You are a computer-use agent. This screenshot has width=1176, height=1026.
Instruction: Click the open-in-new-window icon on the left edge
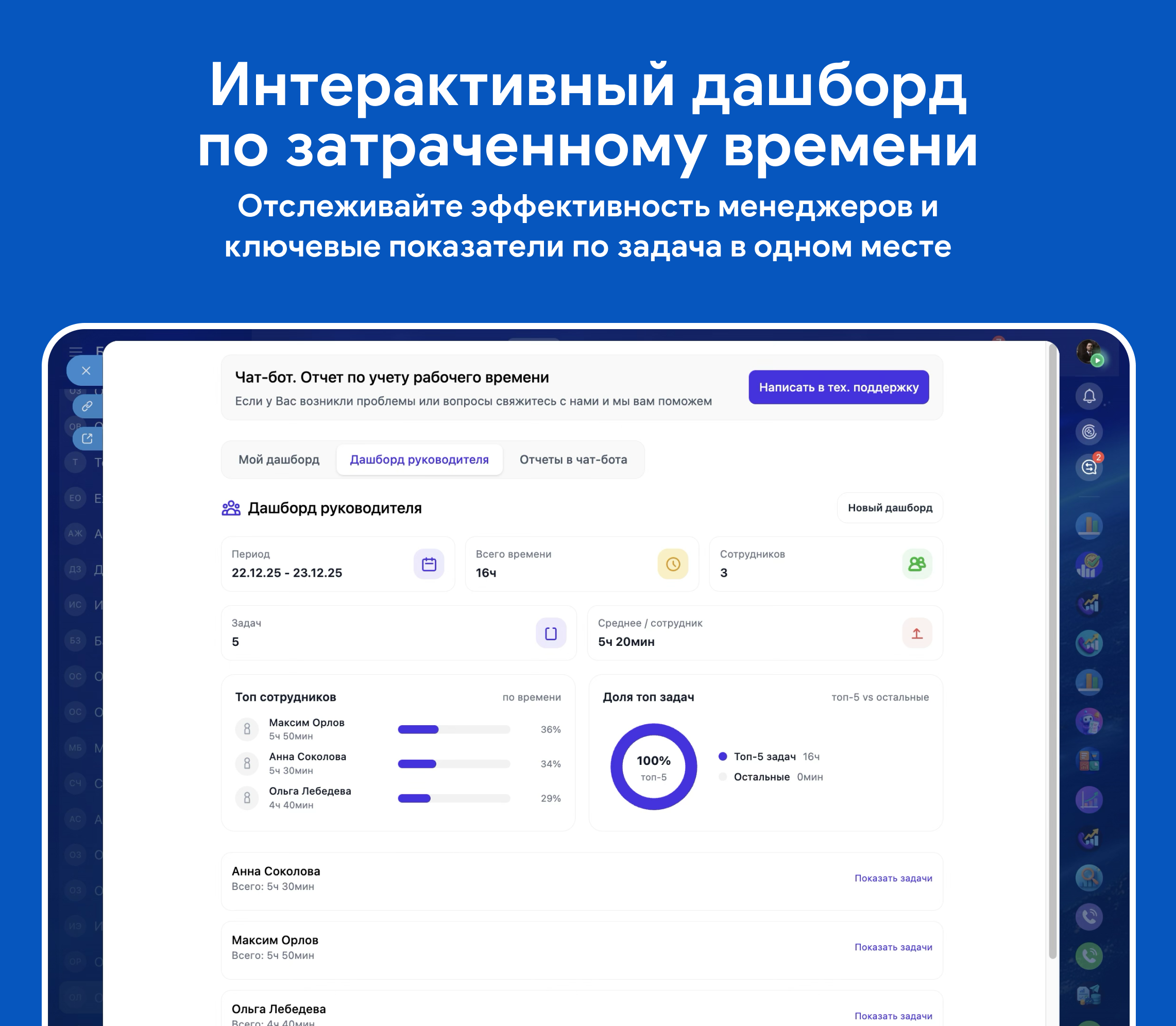[87, 438]
